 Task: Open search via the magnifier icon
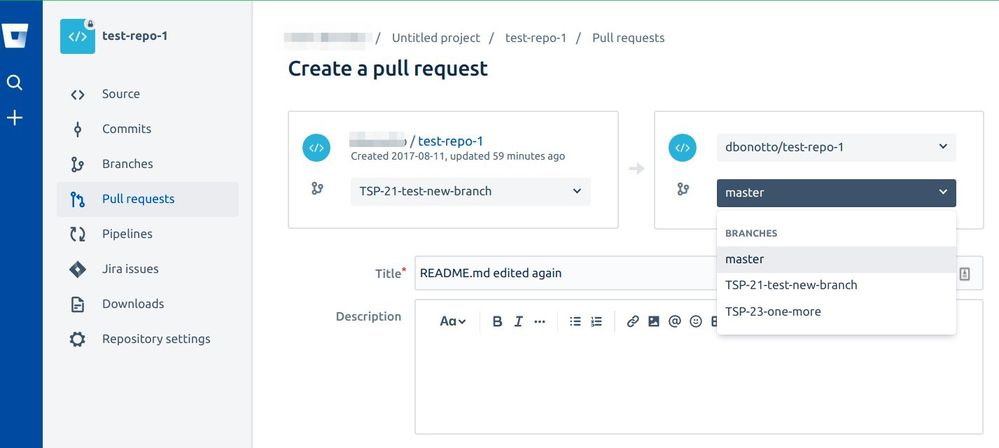click(14, 82)
